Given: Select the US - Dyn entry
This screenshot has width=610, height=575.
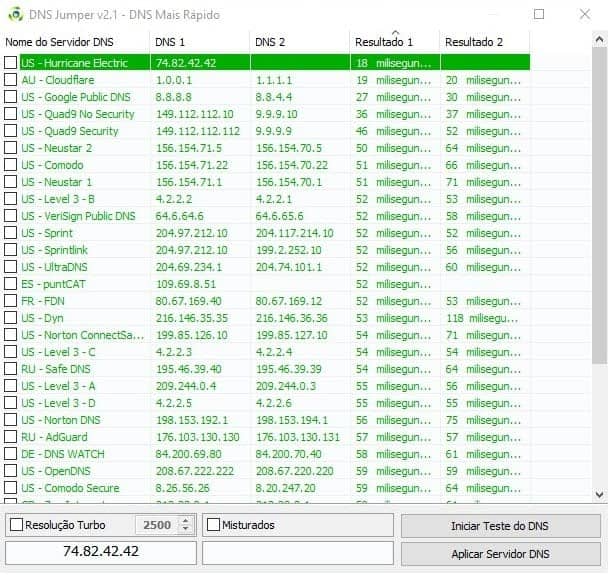Looking at the screenshot, I should pos(42,318).
